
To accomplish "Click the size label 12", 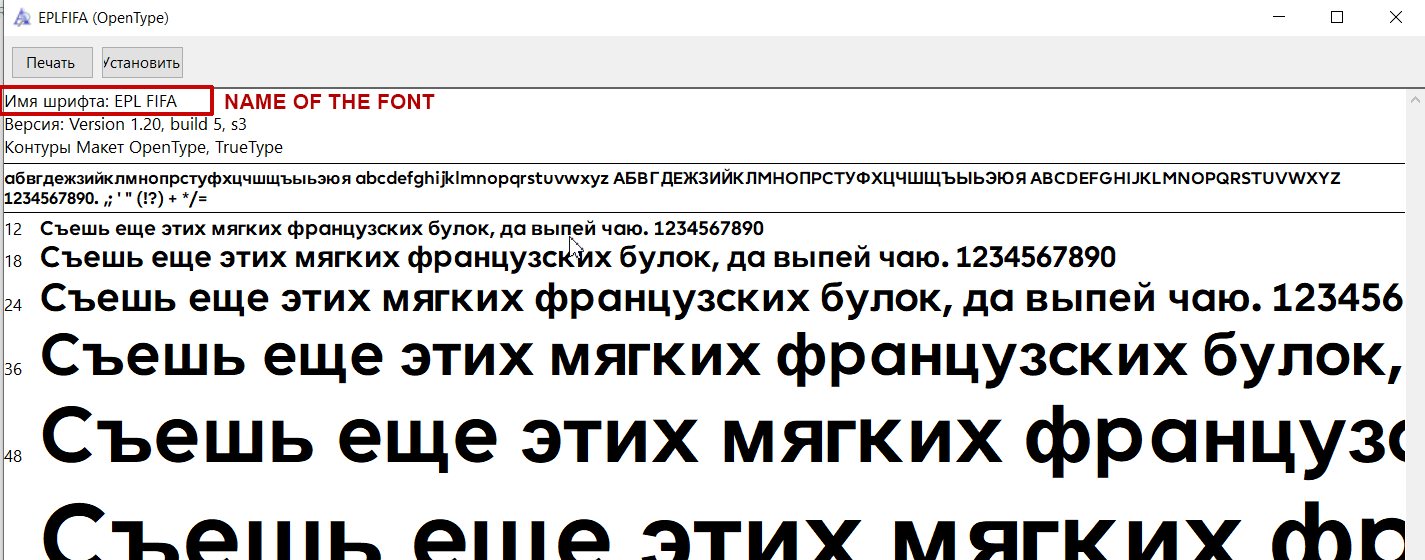I will 13,230.
